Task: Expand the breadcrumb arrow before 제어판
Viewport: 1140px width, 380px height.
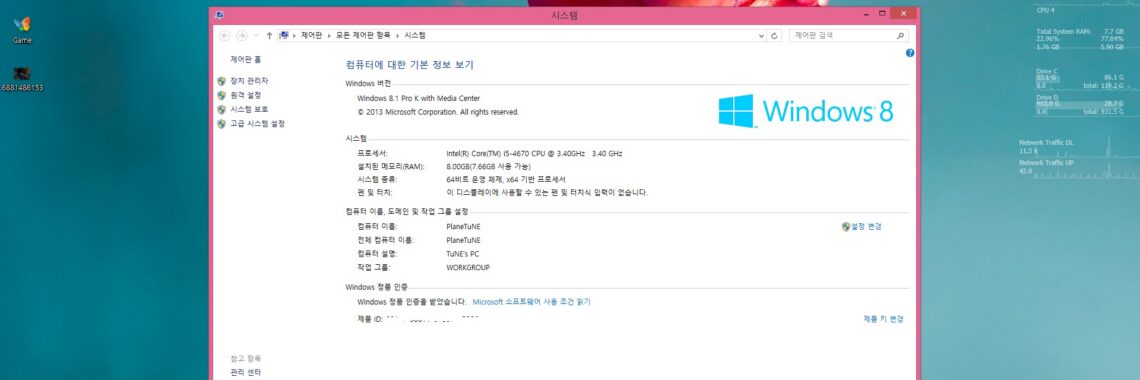Action: tap(294, 36)
